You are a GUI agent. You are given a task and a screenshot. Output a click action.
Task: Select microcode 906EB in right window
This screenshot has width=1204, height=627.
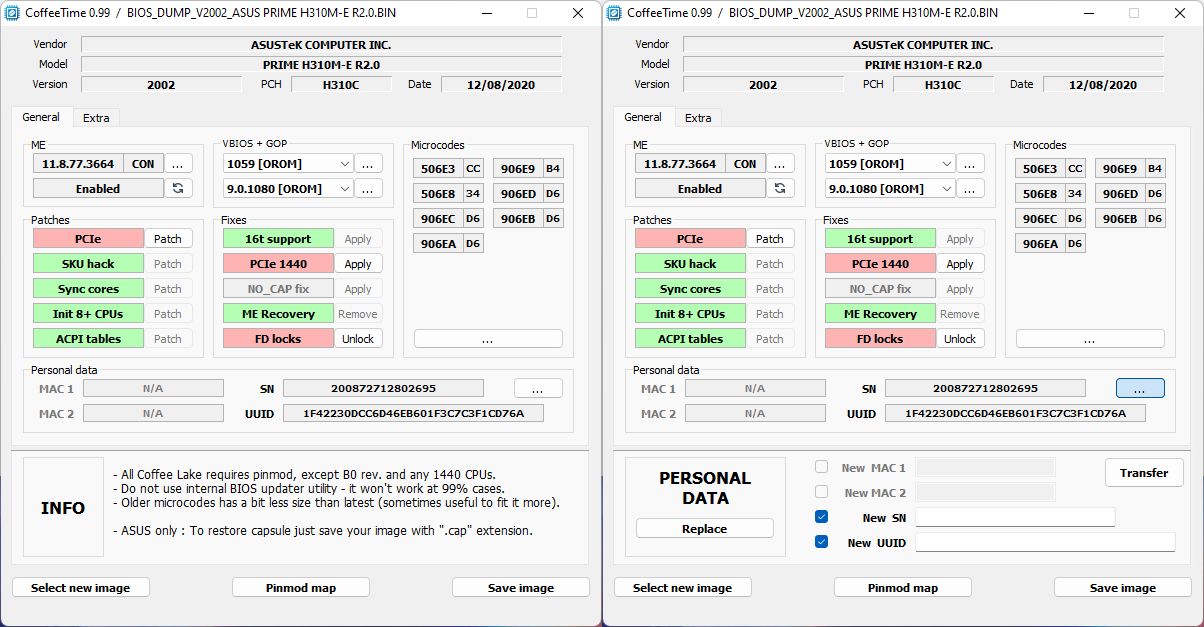coord(1120,218)
